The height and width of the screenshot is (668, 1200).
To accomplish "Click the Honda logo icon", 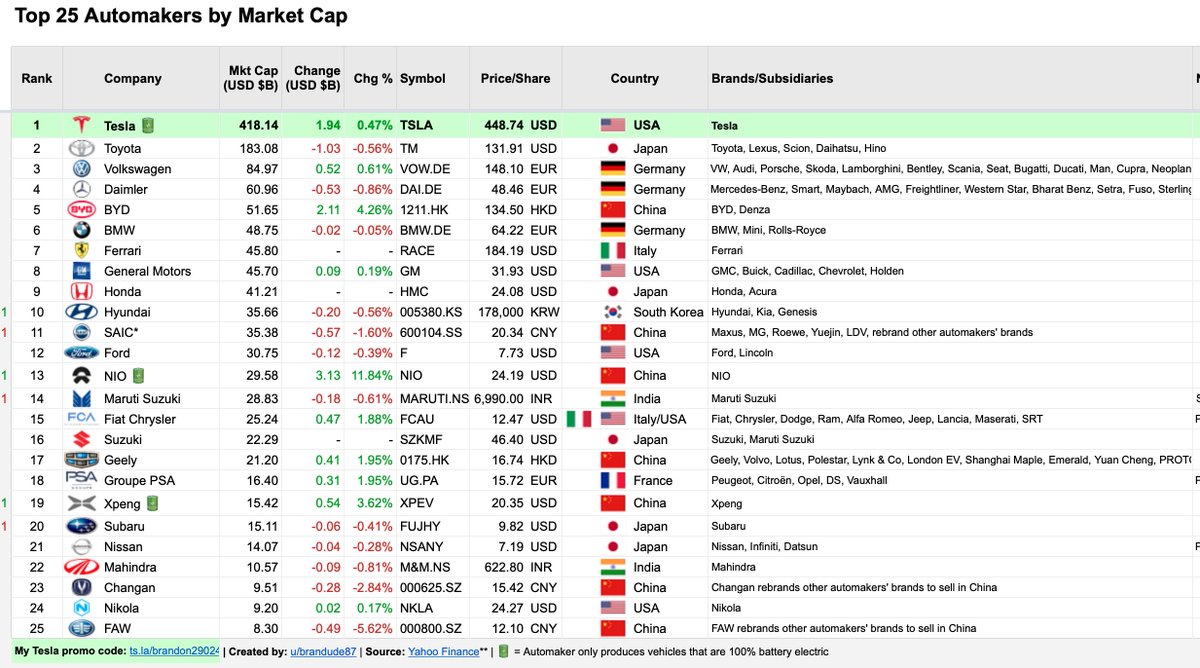I will point(81,292).
